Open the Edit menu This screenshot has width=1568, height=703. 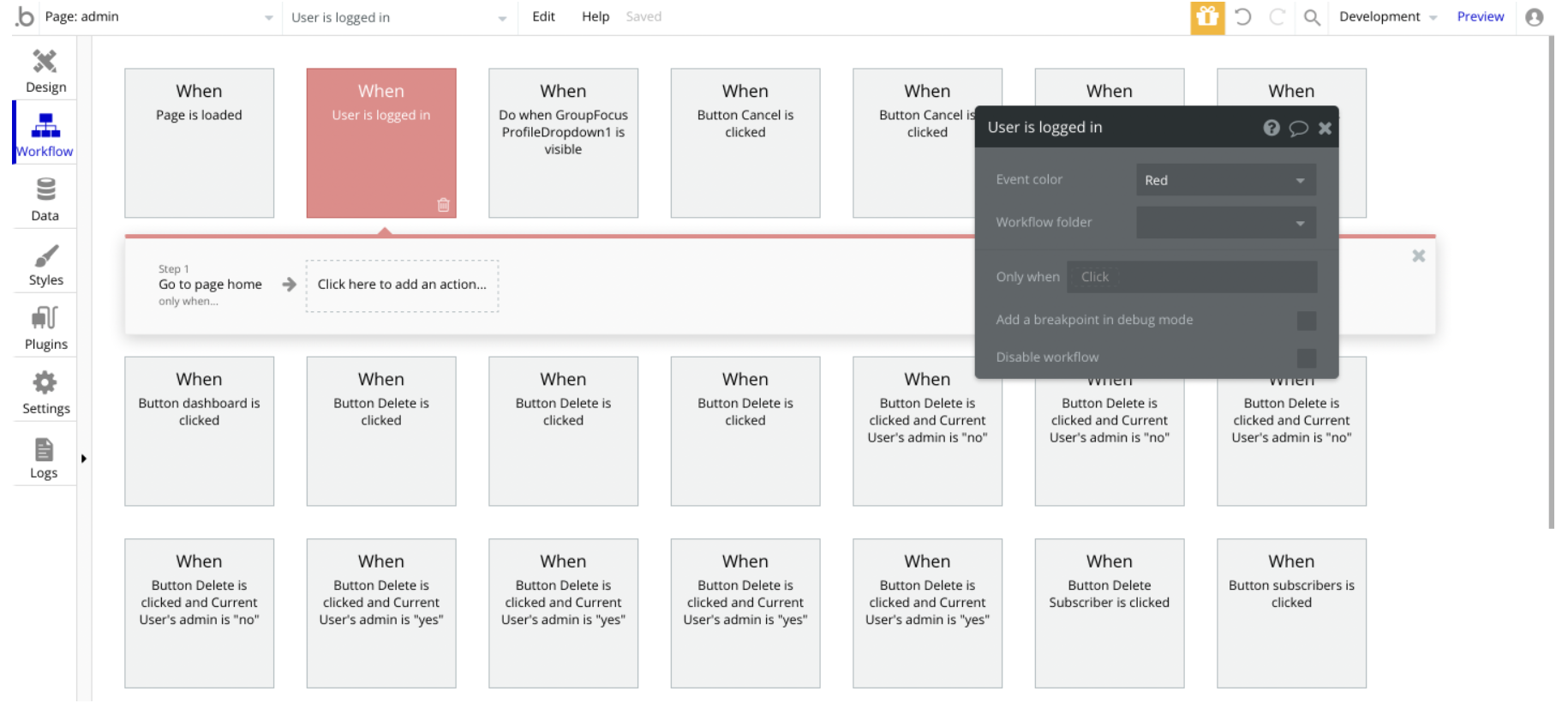(x=543, y=16)
